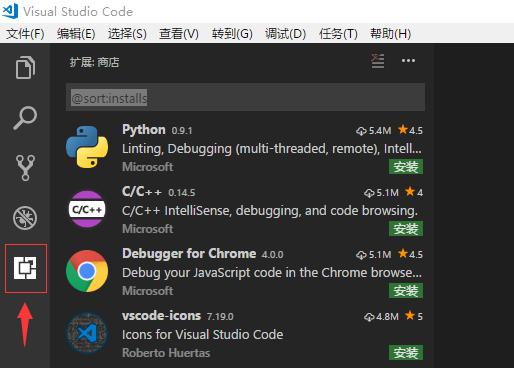The width and height of the screenshot is (514, 368).
Task: Open the Python extension title
Action: pos(144,130)
